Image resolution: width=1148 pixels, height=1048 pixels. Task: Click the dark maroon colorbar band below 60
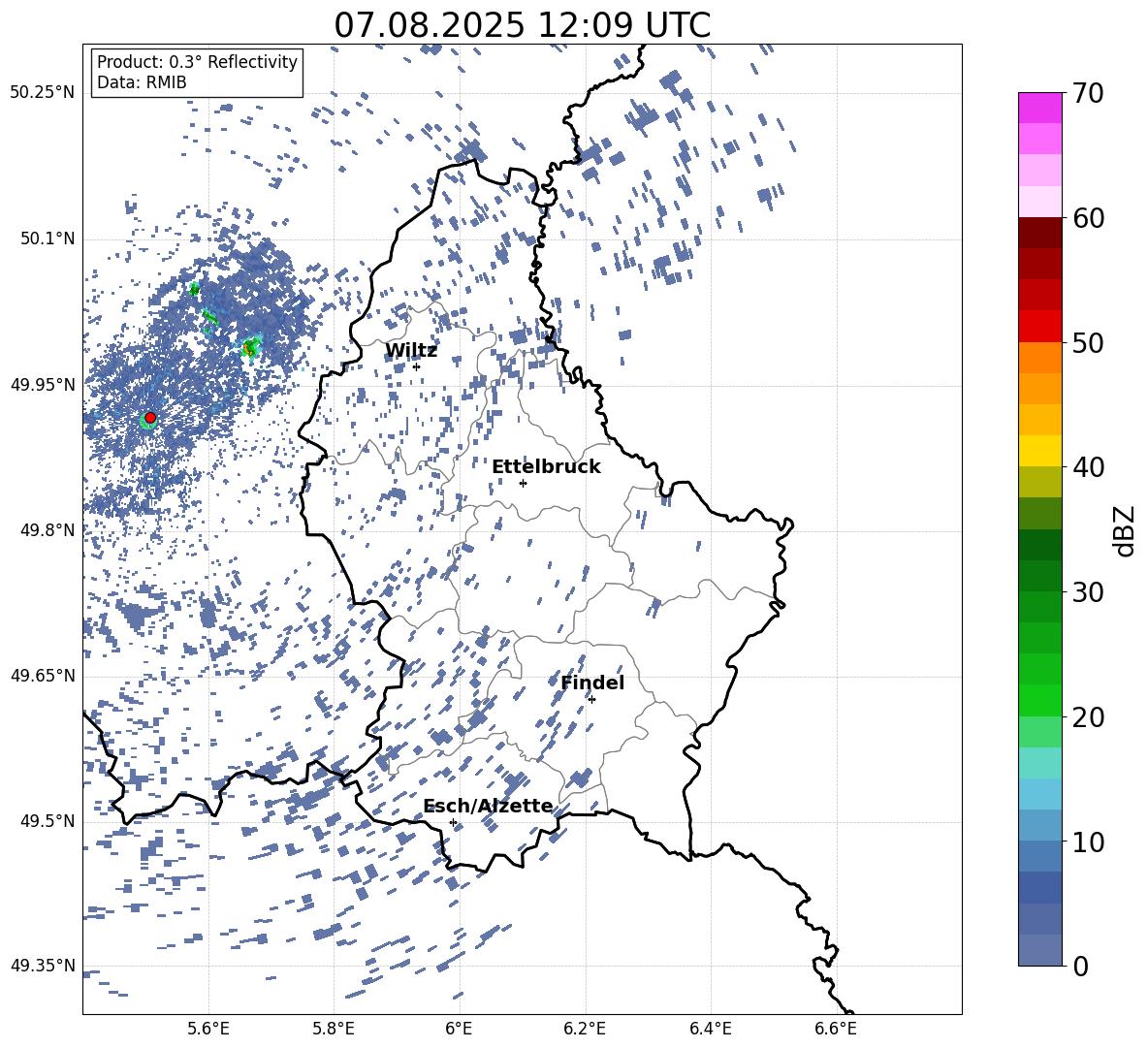pyautogui.click(x=1039, y=233)
